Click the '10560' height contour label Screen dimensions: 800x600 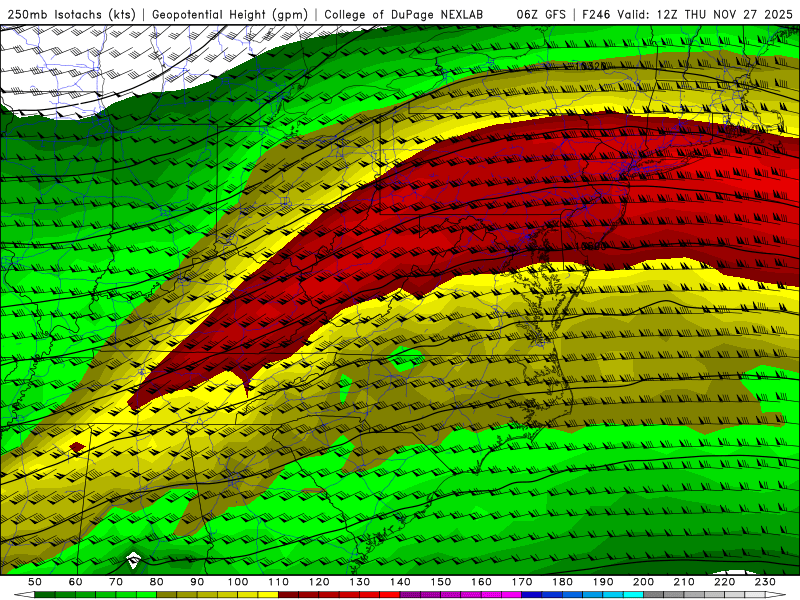pyautogui.click(x=591, y=246)
